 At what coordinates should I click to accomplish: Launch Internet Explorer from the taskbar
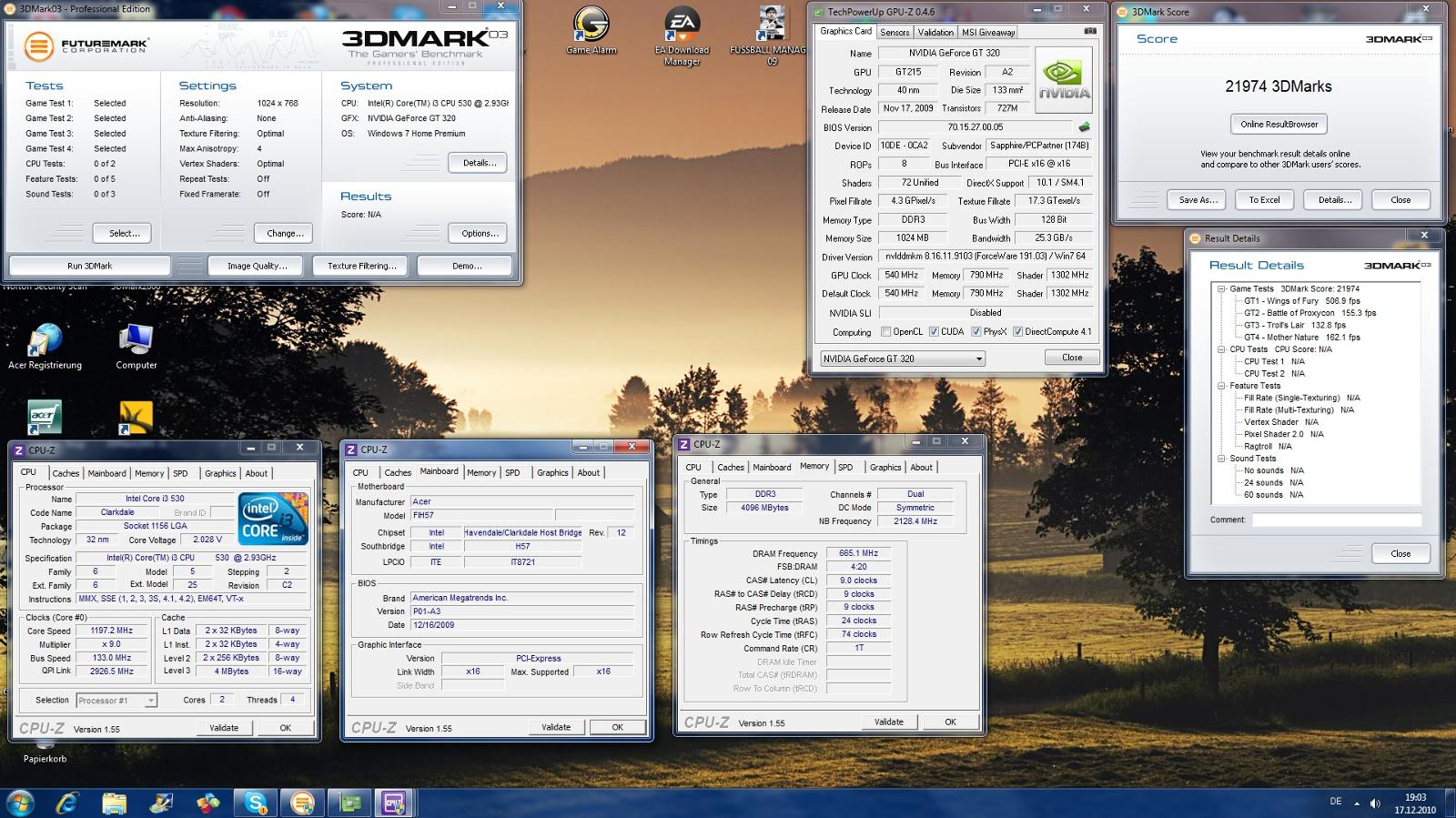67,803
